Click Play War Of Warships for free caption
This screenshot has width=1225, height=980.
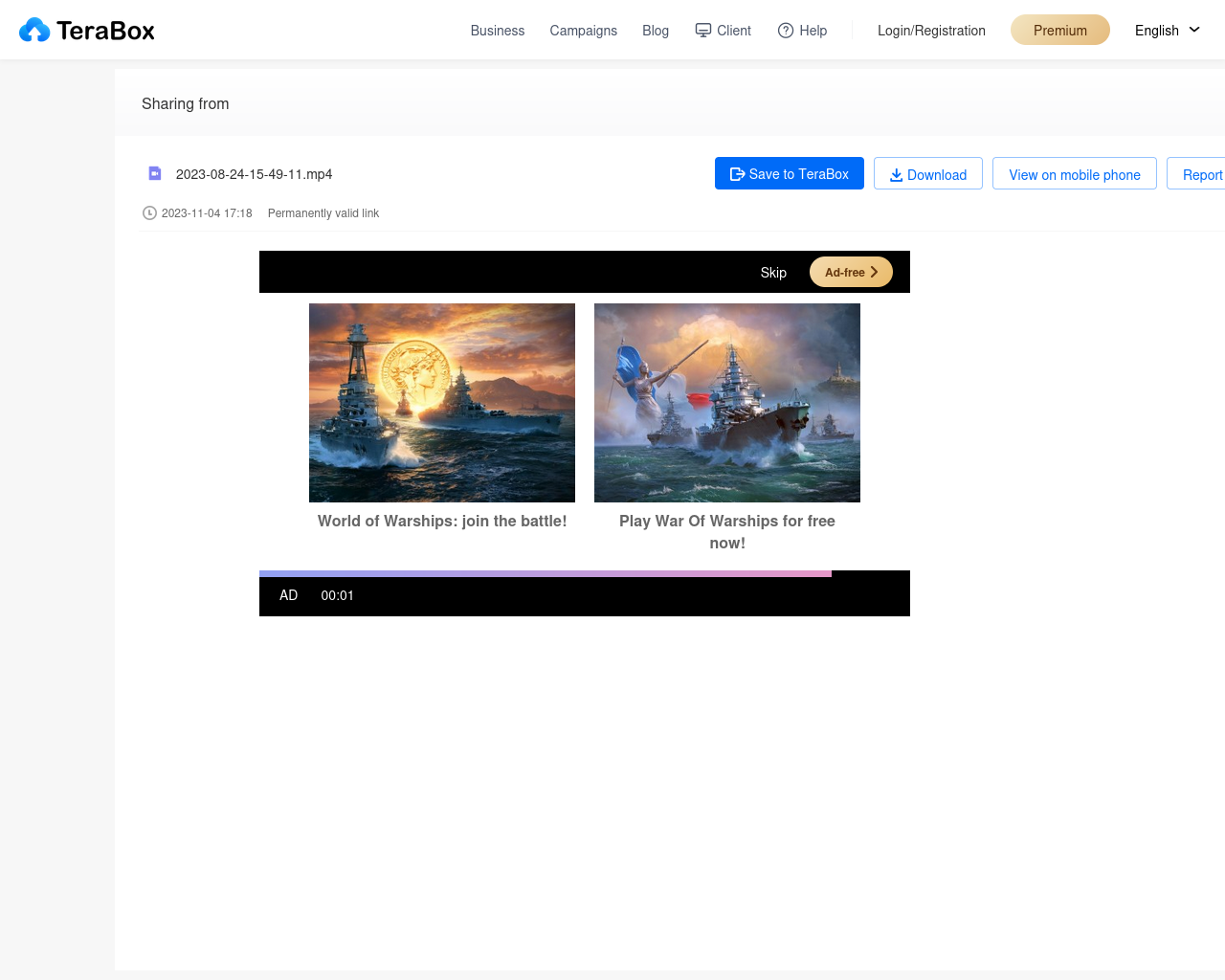pyautogui.click(x=727, y=532)
